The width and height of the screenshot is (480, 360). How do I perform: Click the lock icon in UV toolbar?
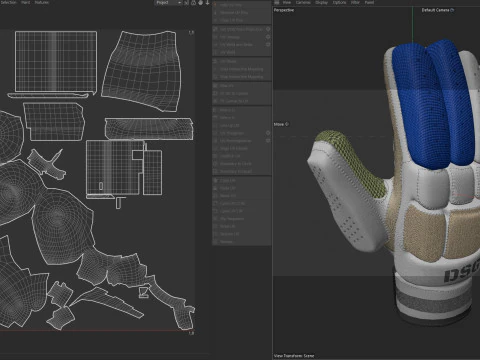[194, 3]
